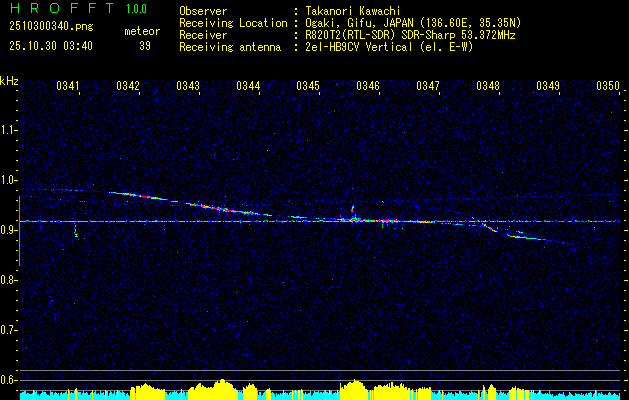Click frequency label 0.7
Screen dimensions: 629x400
tap(8, 330)
